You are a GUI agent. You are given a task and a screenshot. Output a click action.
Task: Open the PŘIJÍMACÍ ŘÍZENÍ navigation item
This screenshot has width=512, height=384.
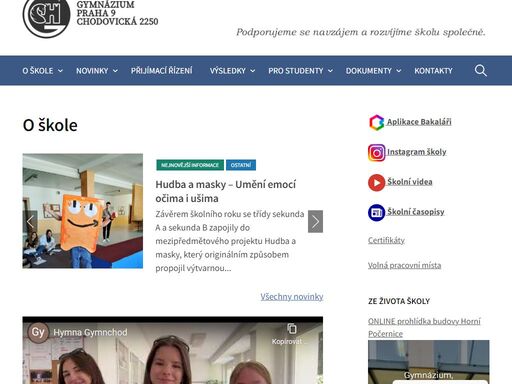tap(161, 71)
